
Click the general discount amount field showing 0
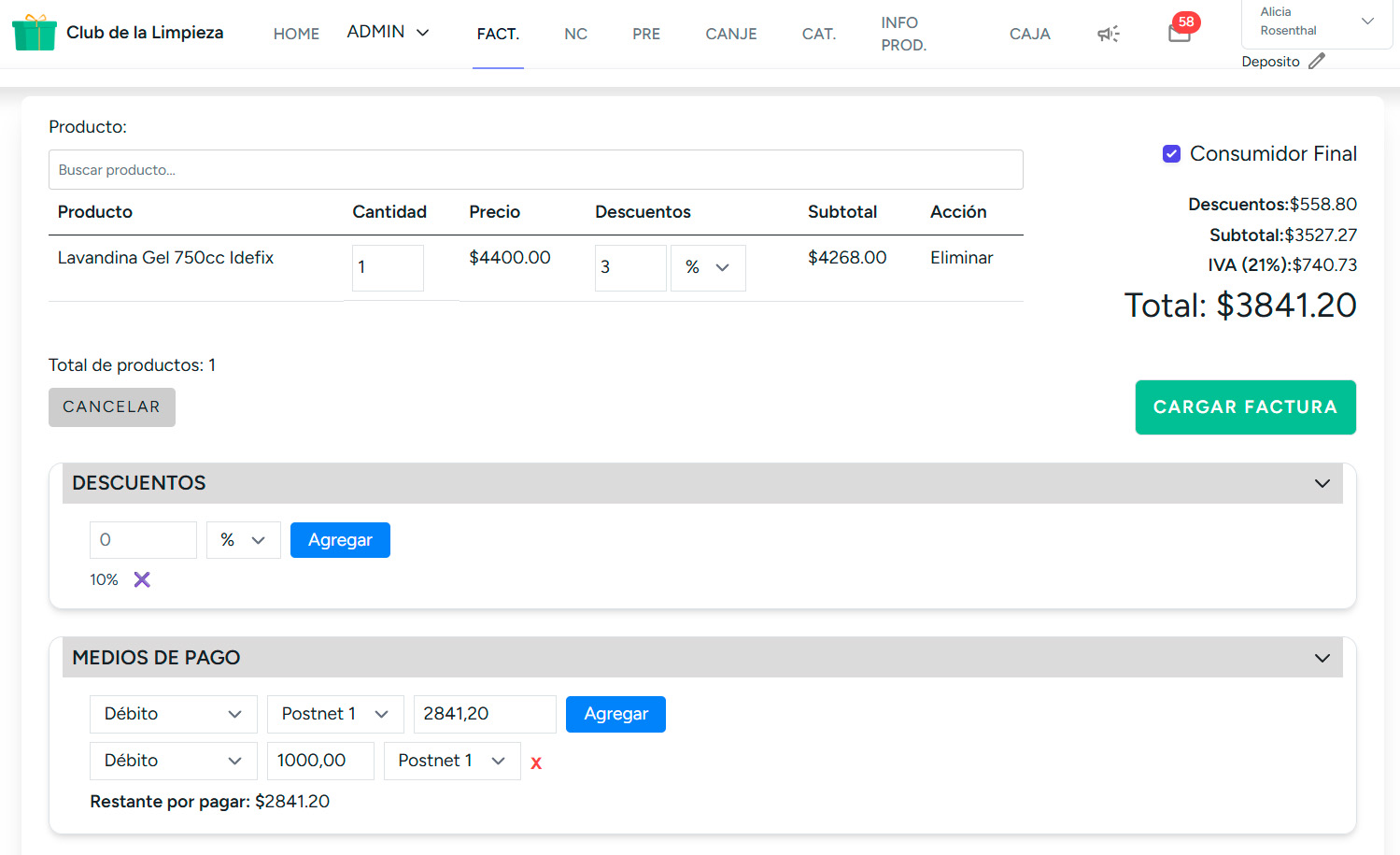[143, 540]
